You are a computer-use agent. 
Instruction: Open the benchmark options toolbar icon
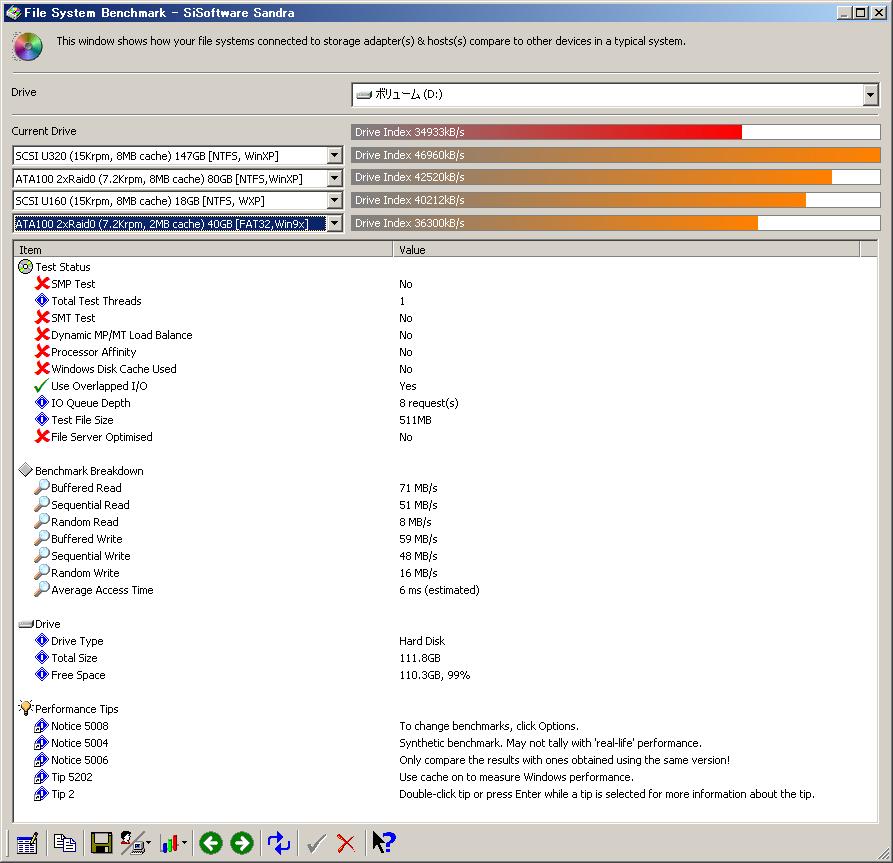pyautogui.click(x=27, y=843)
